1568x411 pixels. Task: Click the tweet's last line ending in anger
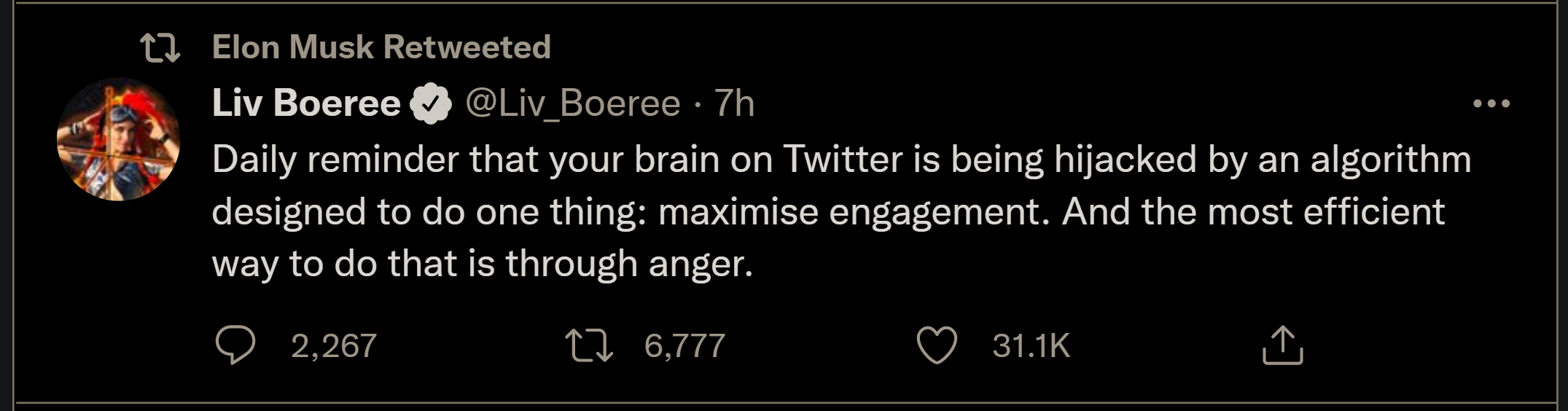coord(481,264)
